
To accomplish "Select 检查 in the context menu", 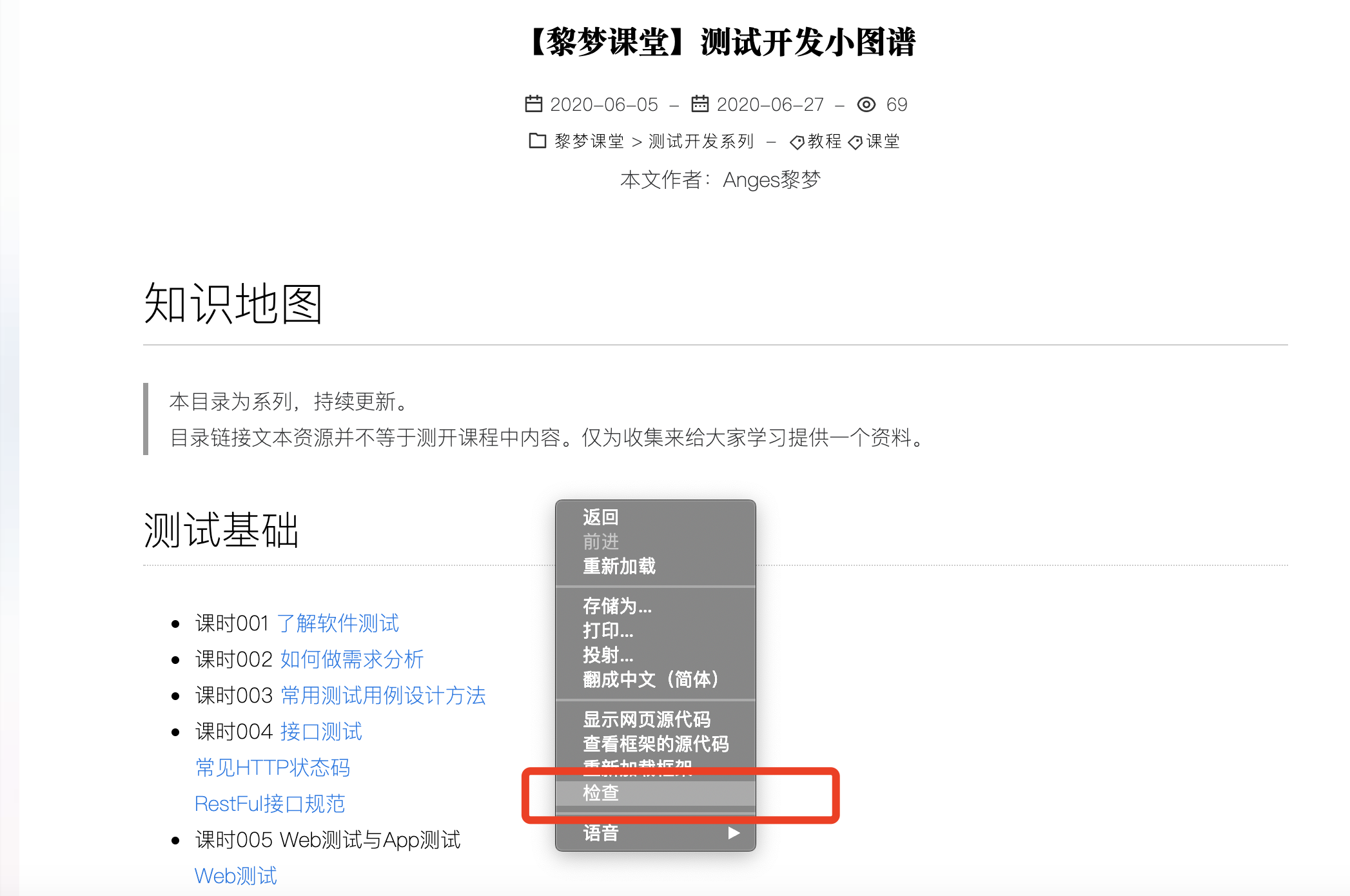I will [601, 793].
